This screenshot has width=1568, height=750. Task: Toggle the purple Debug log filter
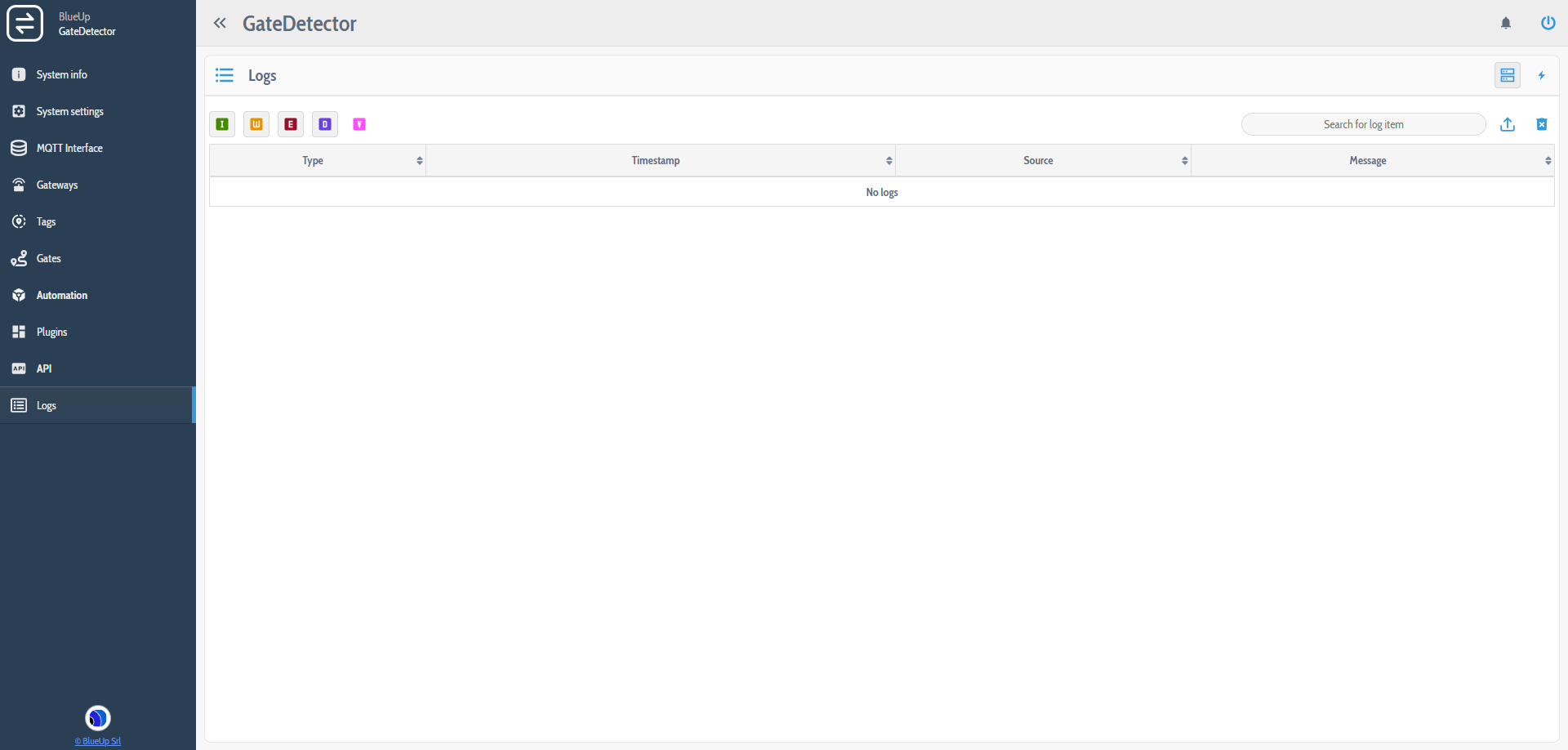(x=325, y=124)
